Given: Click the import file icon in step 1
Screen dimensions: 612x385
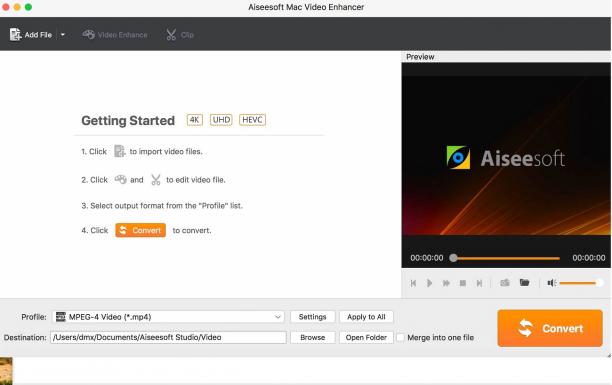Looking at the screenshot, I should coord(119,151).
